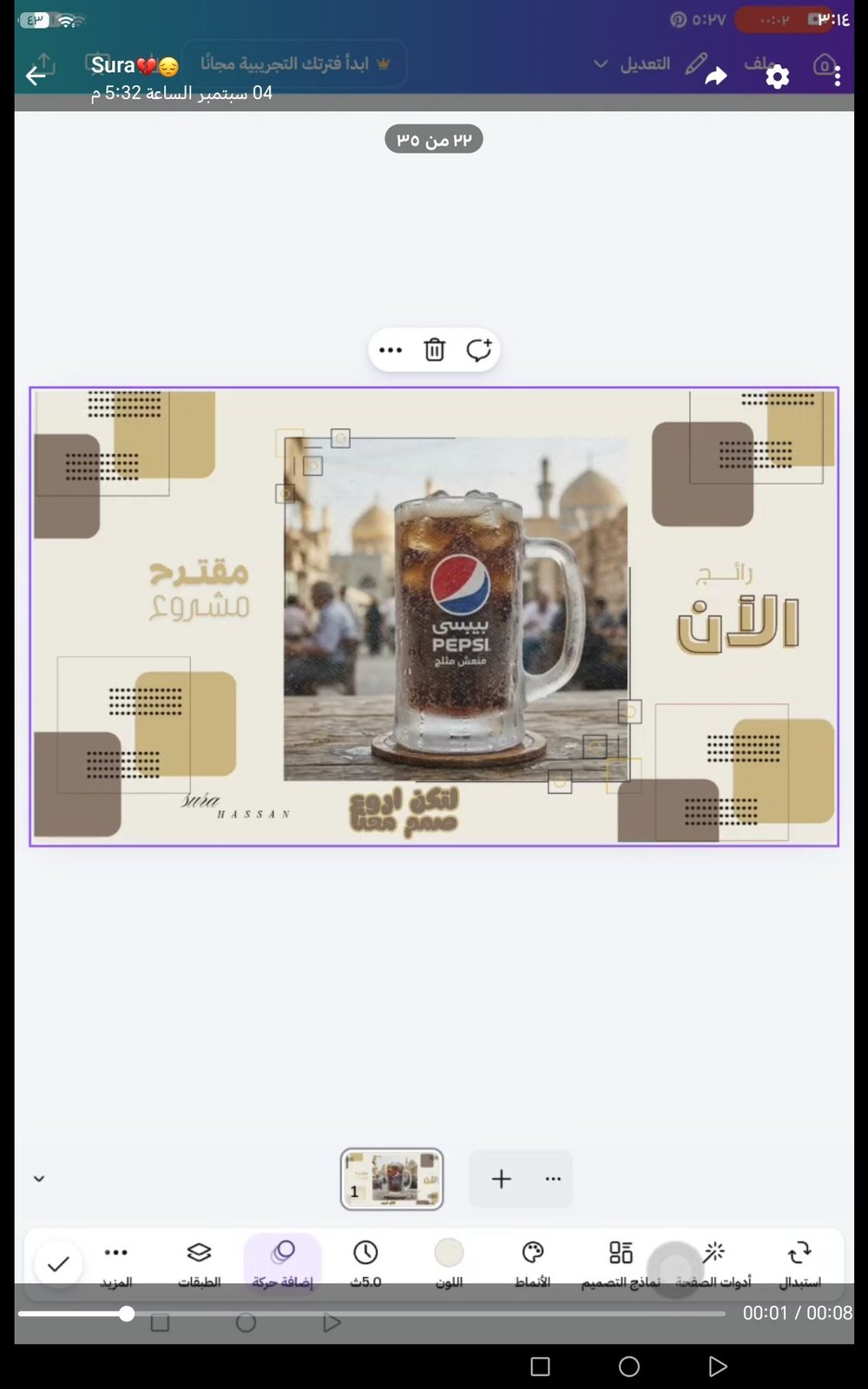Open the floating toolbar more options dots
This screenshot has height=1389, width=868.
coord(391,350)
